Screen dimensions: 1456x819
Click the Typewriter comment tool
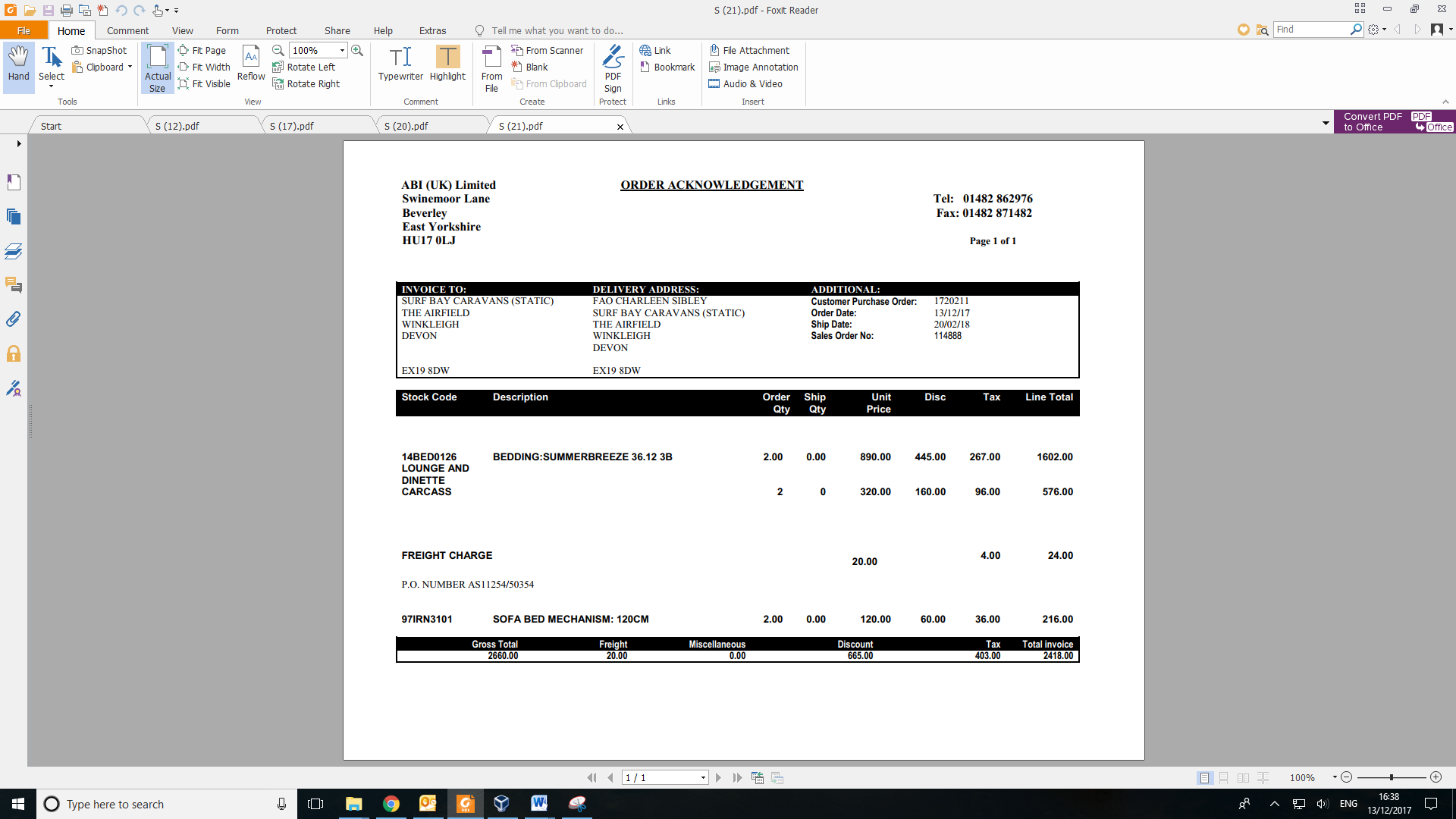[x=400, y=64]
